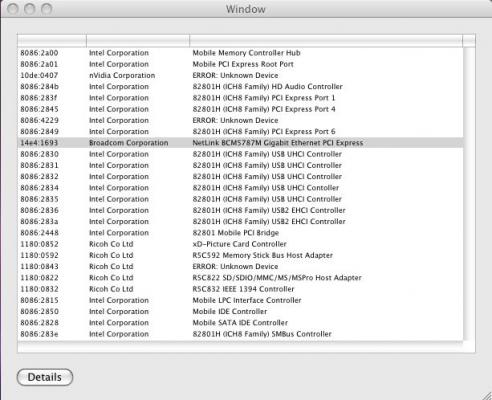
Task: Click the 8086:283e device ID
Action: coord(39,334)
